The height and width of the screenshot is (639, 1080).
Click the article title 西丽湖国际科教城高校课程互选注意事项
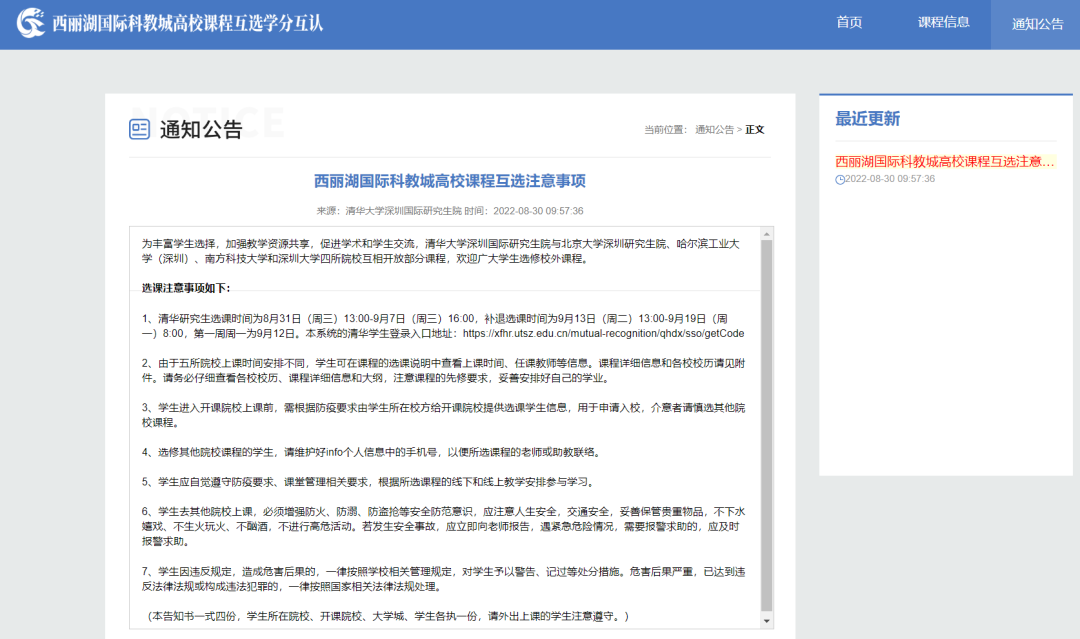coord(450,181)
